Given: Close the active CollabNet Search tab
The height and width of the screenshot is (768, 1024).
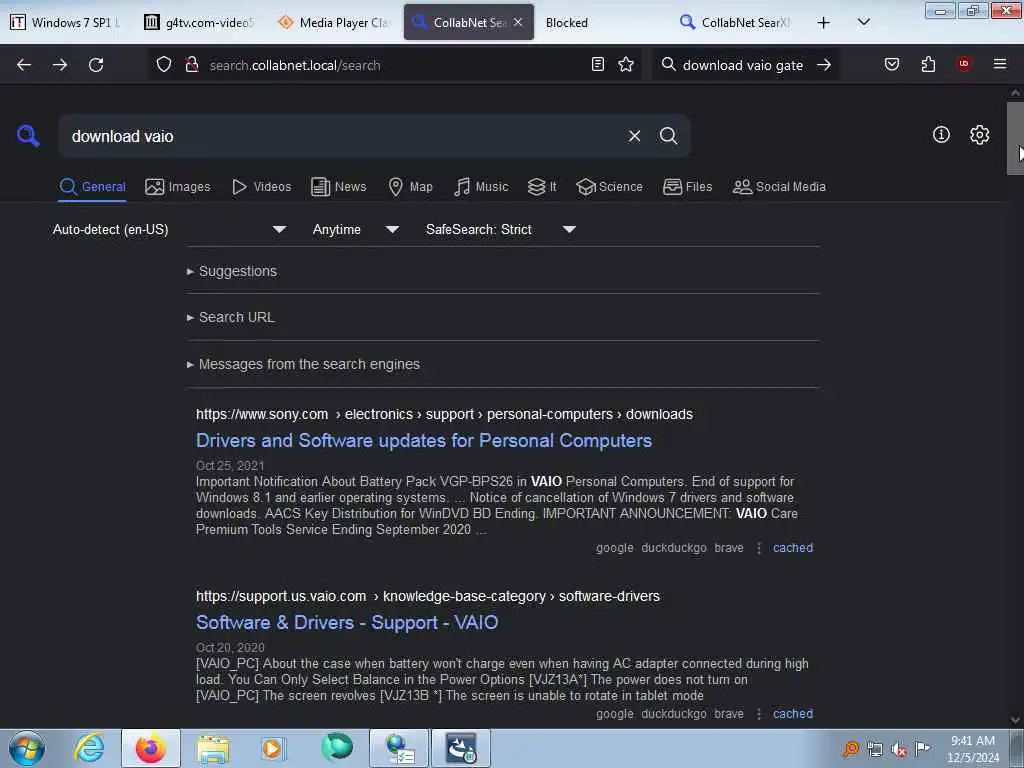Looking at the screenshot, I should (x=518, y=22).
